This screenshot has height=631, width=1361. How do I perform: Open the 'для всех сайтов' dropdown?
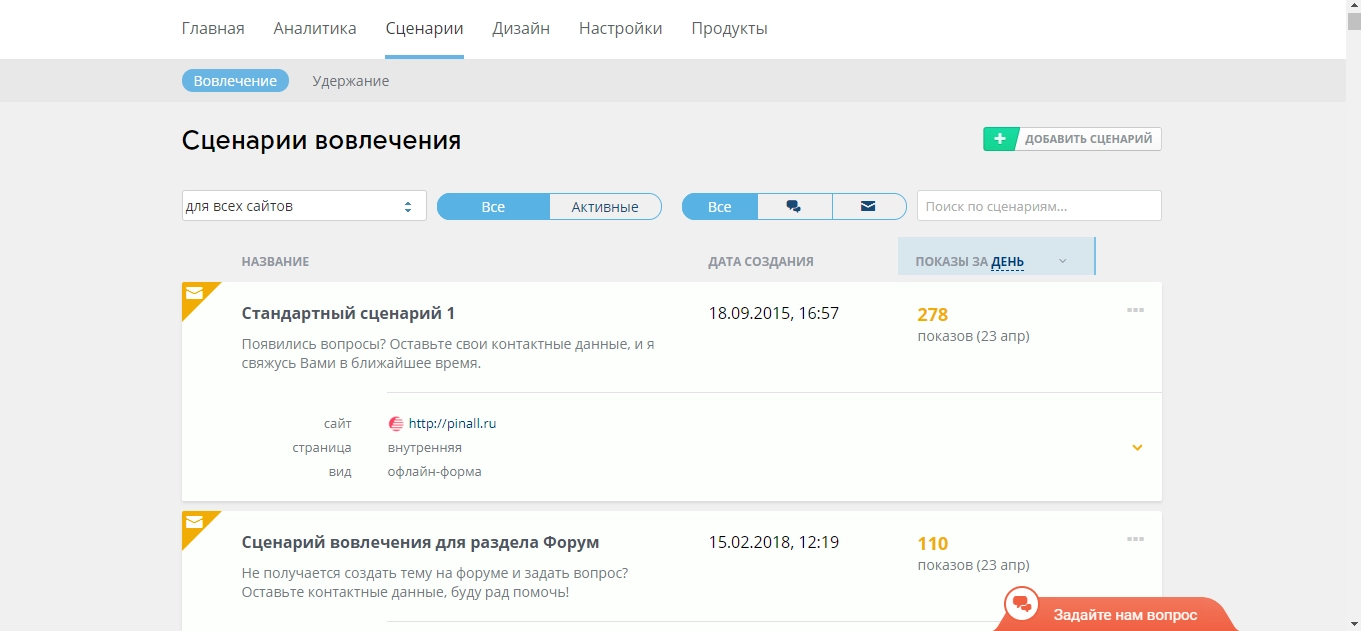point(304,206)
